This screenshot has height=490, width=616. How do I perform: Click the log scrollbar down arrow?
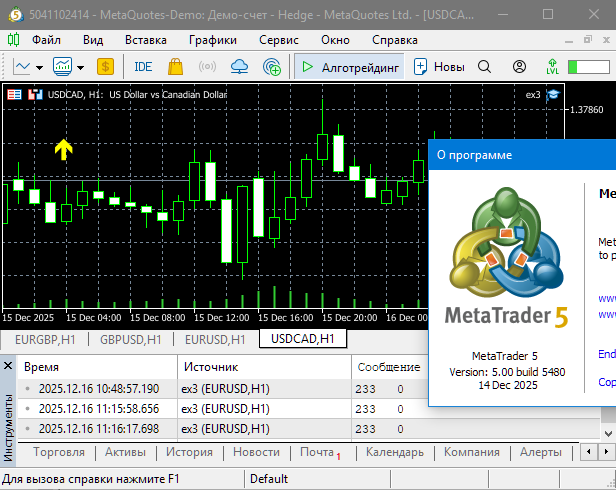(608, 434)
